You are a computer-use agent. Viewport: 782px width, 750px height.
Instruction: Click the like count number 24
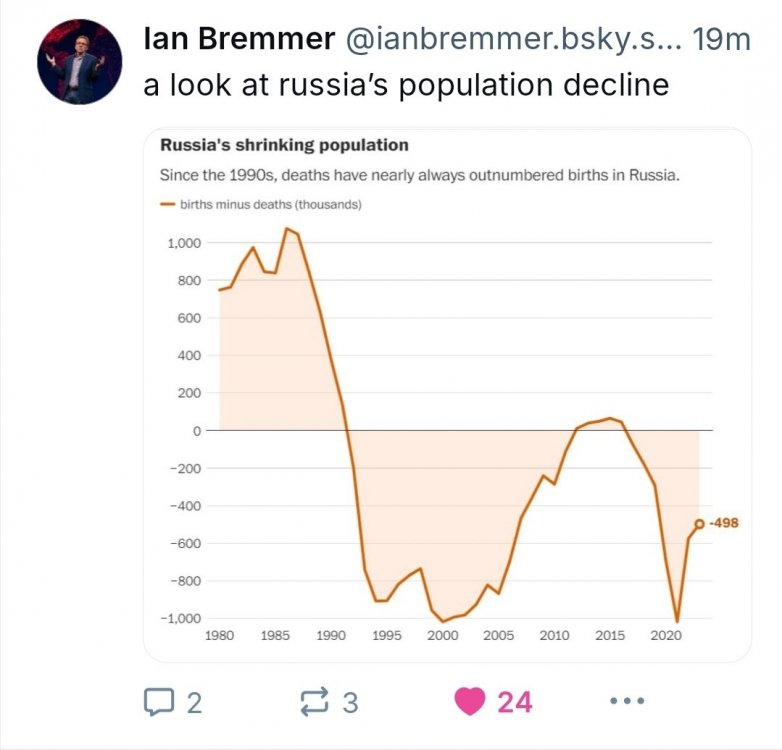point(515,702)
